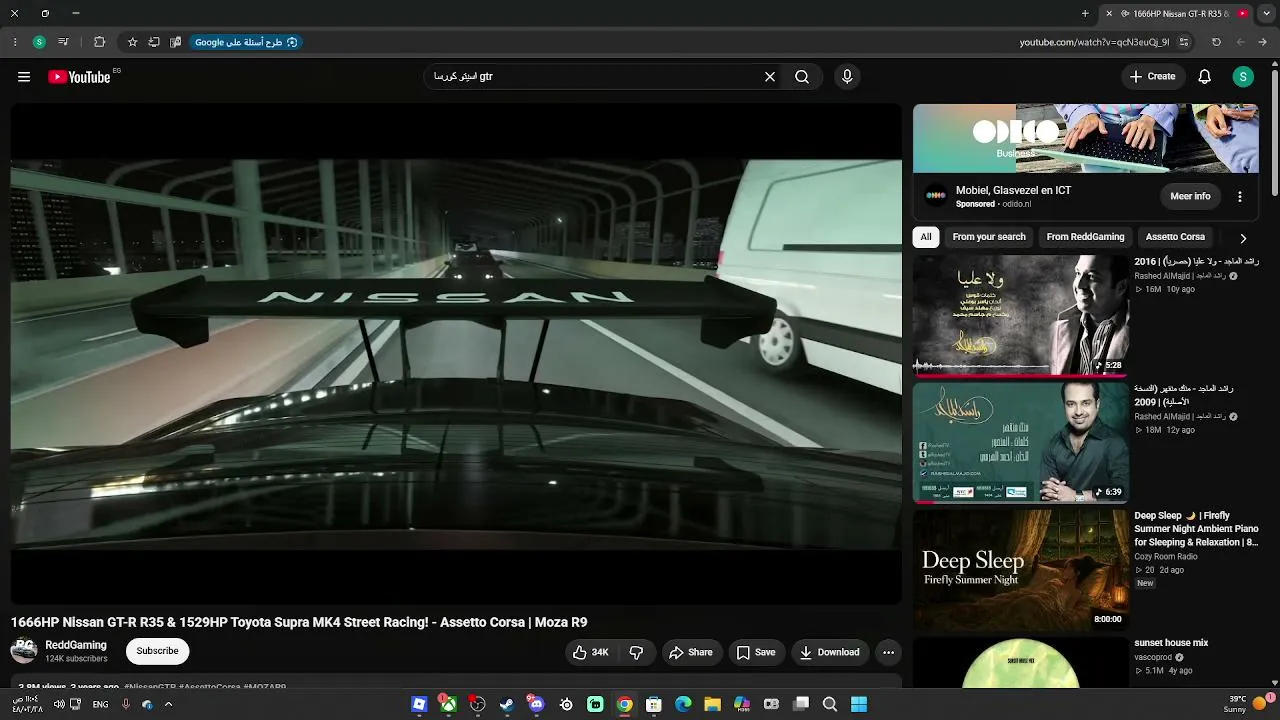Open the browser extensions puzzle icon
Image resolution: width=1280 pixels, height=720 pixels.
[99, 42]
